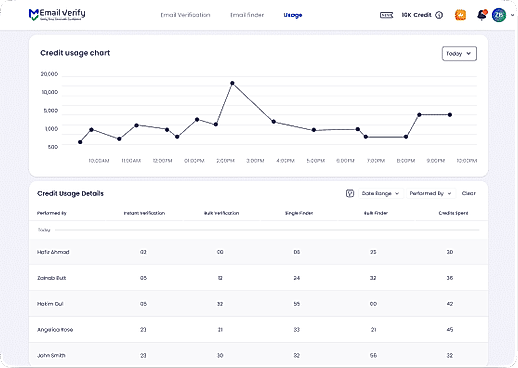Expand the profile menu chevron
Image resolution: width=518 pixels, height=368 pixels.
(x=512, y=15)
